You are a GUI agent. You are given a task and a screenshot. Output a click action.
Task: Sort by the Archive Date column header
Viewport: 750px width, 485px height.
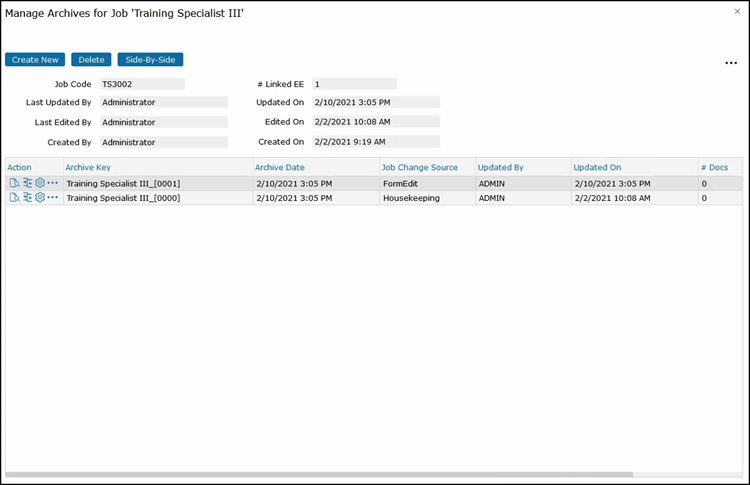coord(280,167)
